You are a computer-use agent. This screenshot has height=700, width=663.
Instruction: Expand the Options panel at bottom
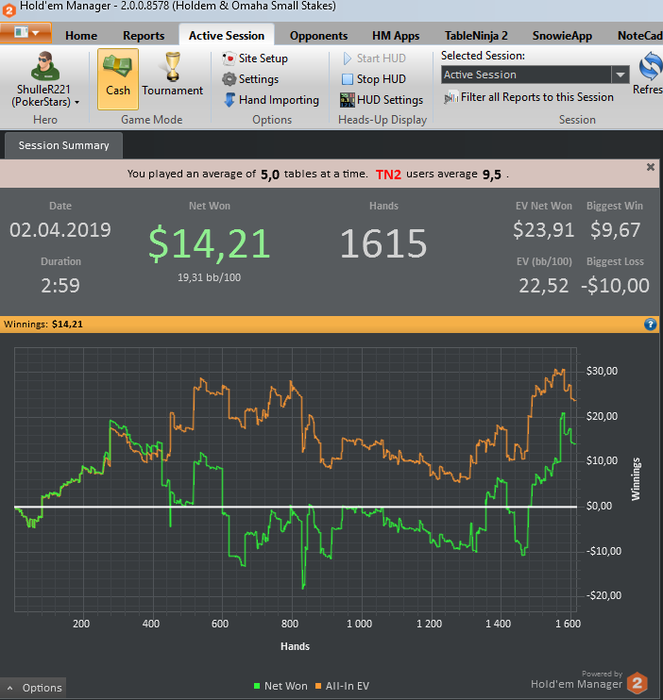point(33,688)
